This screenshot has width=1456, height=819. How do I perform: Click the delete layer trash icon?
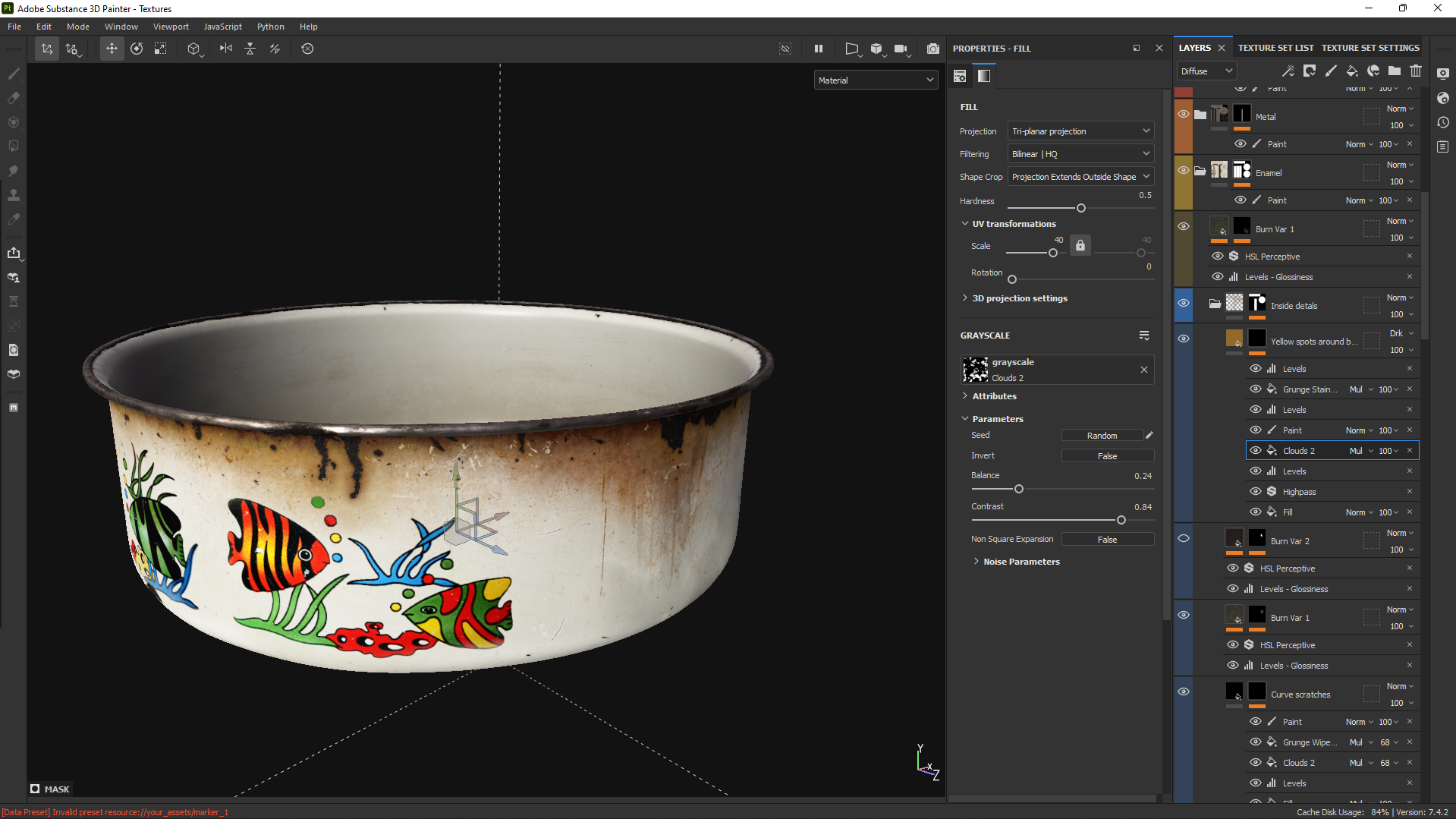pyautogui.click(x=1416, y=71)
